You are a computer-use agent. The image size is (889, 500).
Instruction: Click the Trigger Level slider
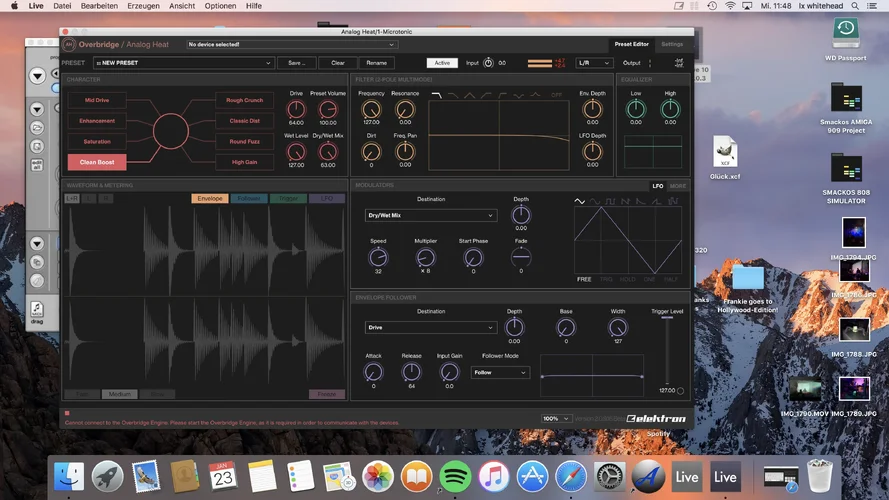coord(665,350)
